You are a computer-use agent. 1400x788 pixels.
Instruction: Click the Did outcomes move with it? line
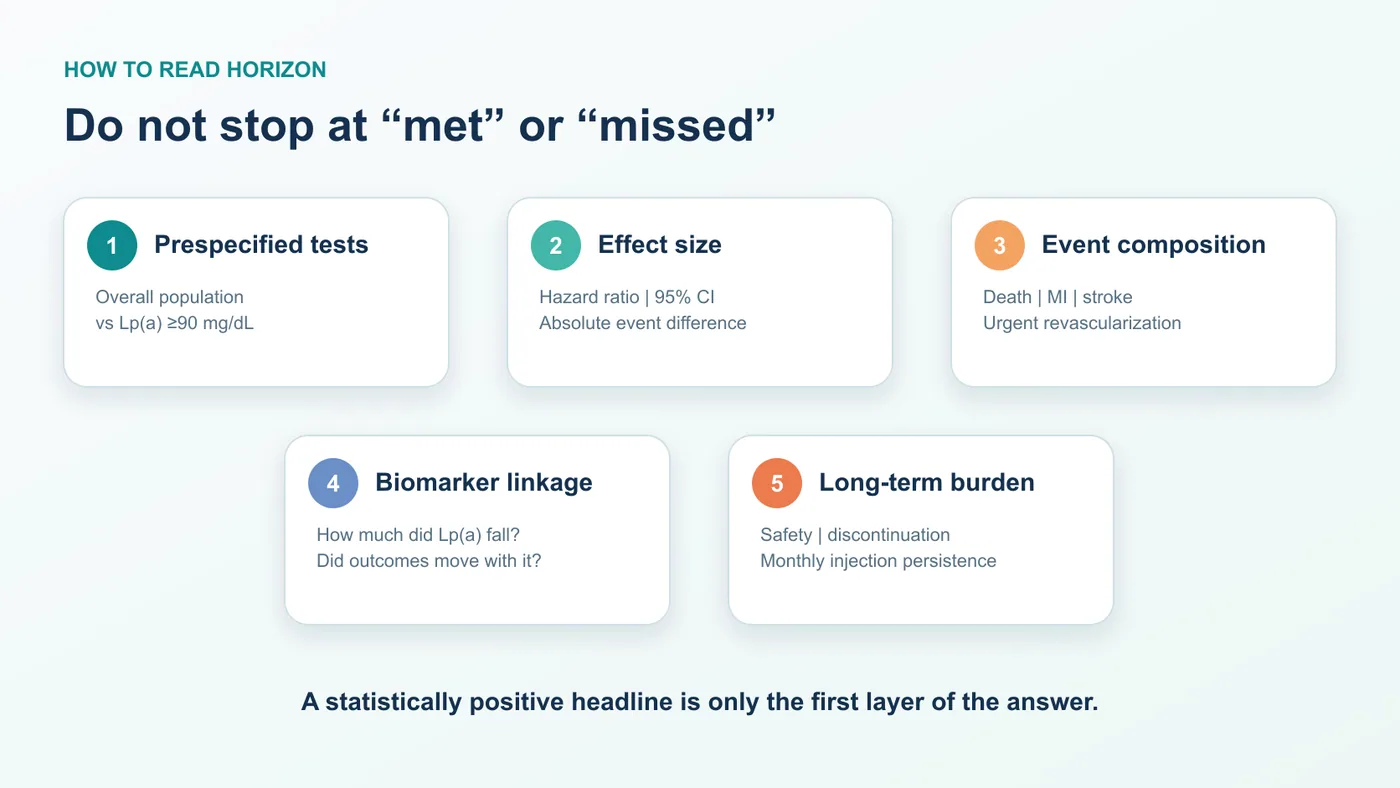click(x=429, y=561)
